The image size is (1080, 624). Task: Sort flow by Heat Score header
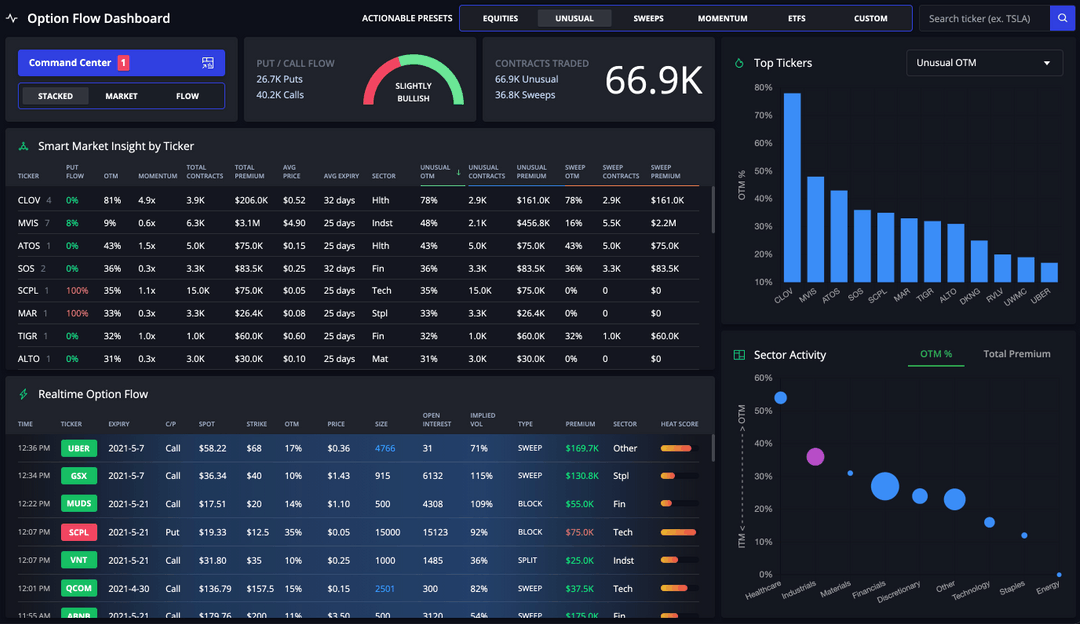[679, 424]
